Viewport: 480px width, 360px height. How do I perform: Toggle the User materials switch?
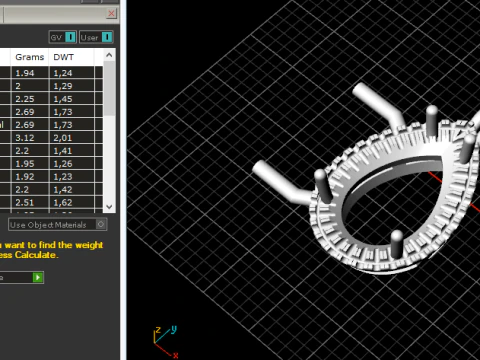tap(96, 37)
